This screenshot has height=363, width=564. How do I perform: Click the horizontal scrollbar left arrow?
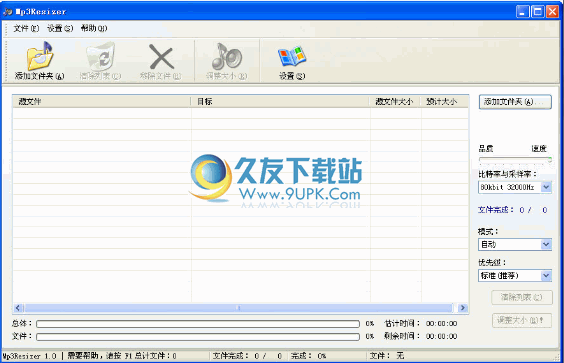point(18,308)
